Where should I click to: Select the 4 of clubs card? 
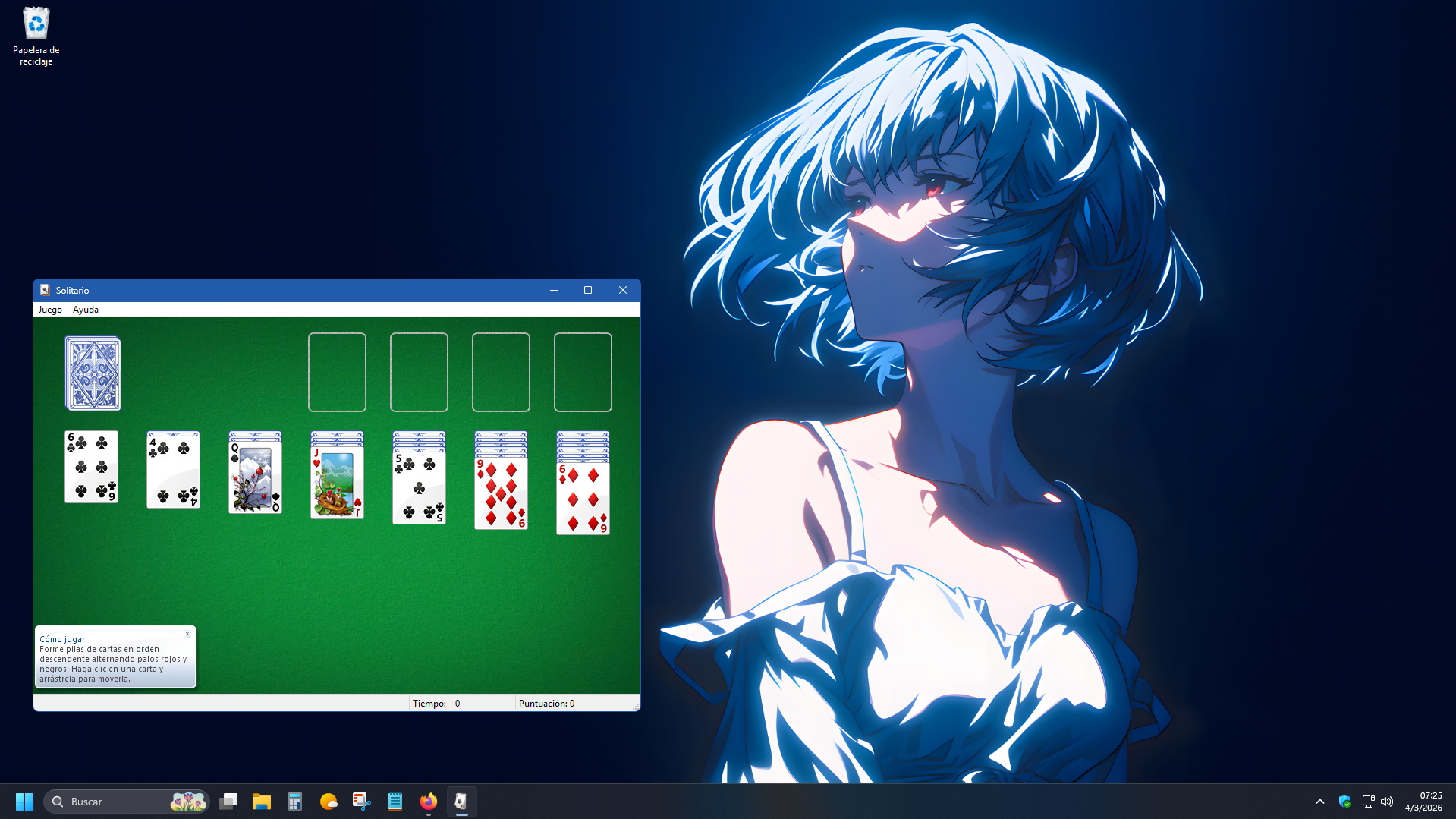[x=173, y=472]
